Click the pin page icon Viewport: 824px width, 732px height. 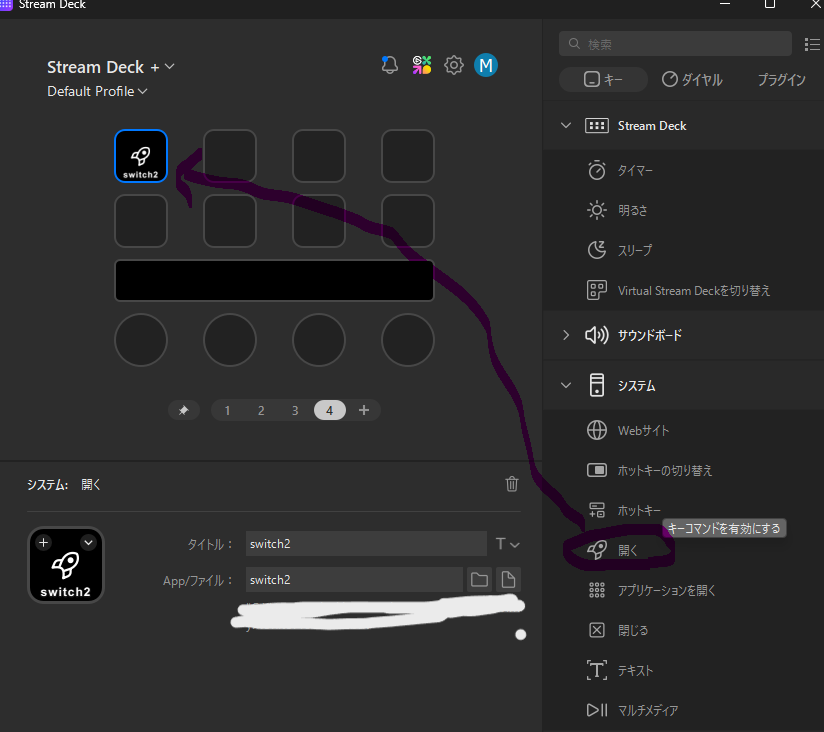[183, 410]
